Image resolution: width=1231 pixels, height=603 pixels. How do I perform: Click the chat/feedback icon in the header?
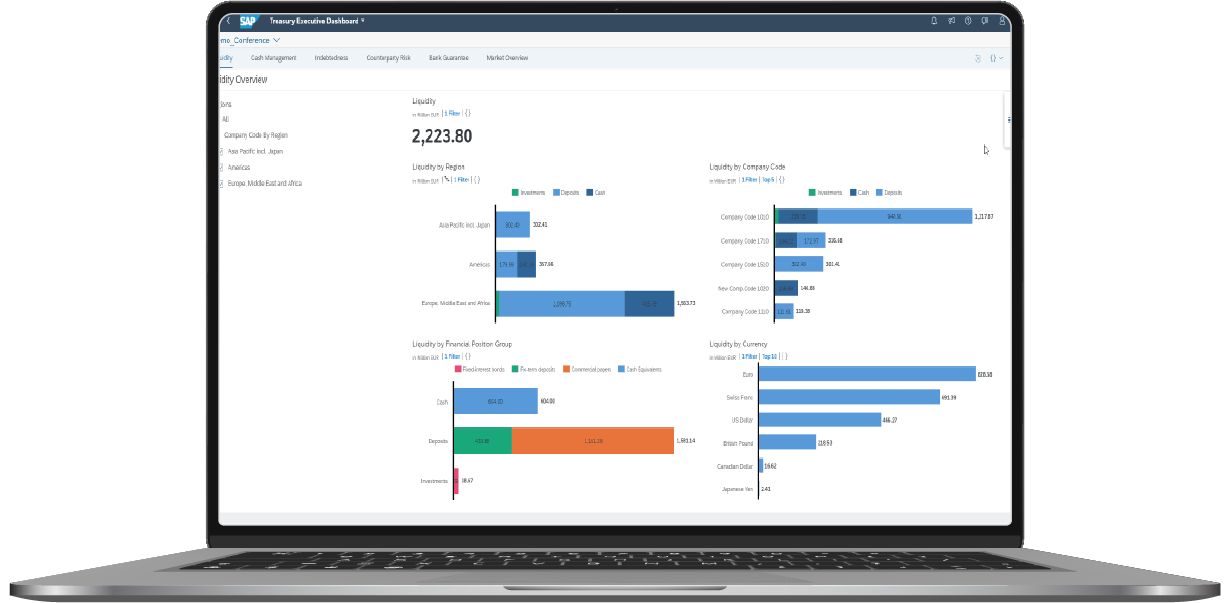(x=985, y=19)
